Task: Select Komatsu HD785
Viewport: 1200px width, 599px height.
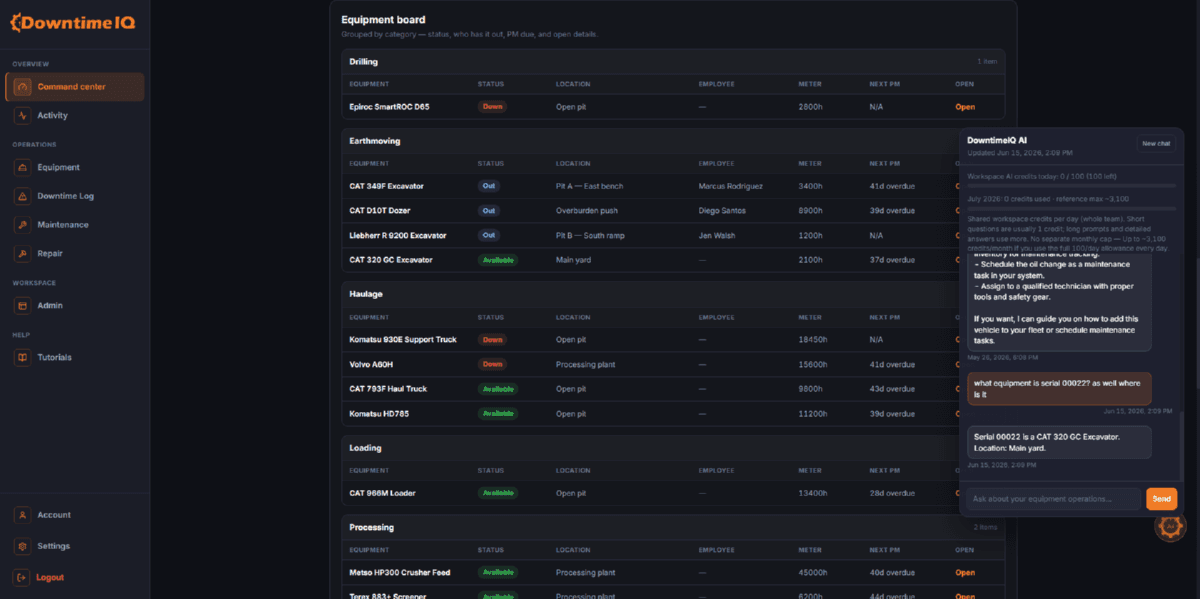Action: [x=378, y=413]
